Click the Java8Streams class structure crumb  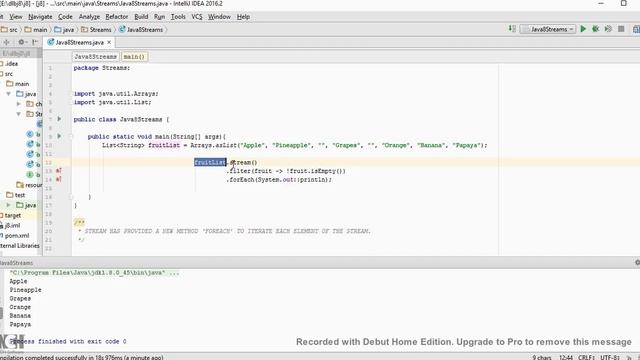[96, 57]
